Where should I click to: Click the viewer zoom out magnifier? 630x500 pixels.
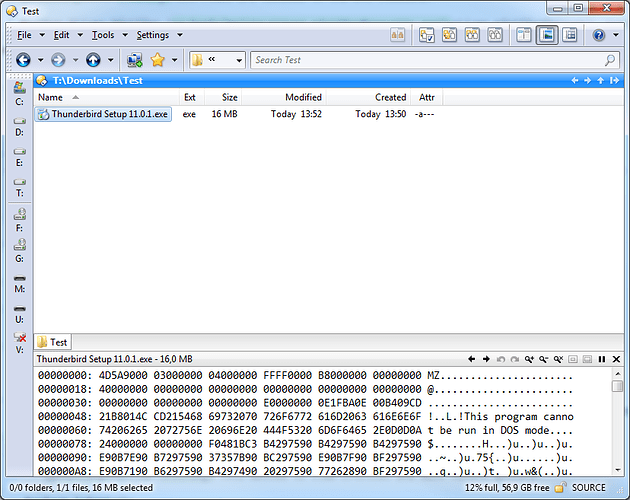click(x=544, y=359)
